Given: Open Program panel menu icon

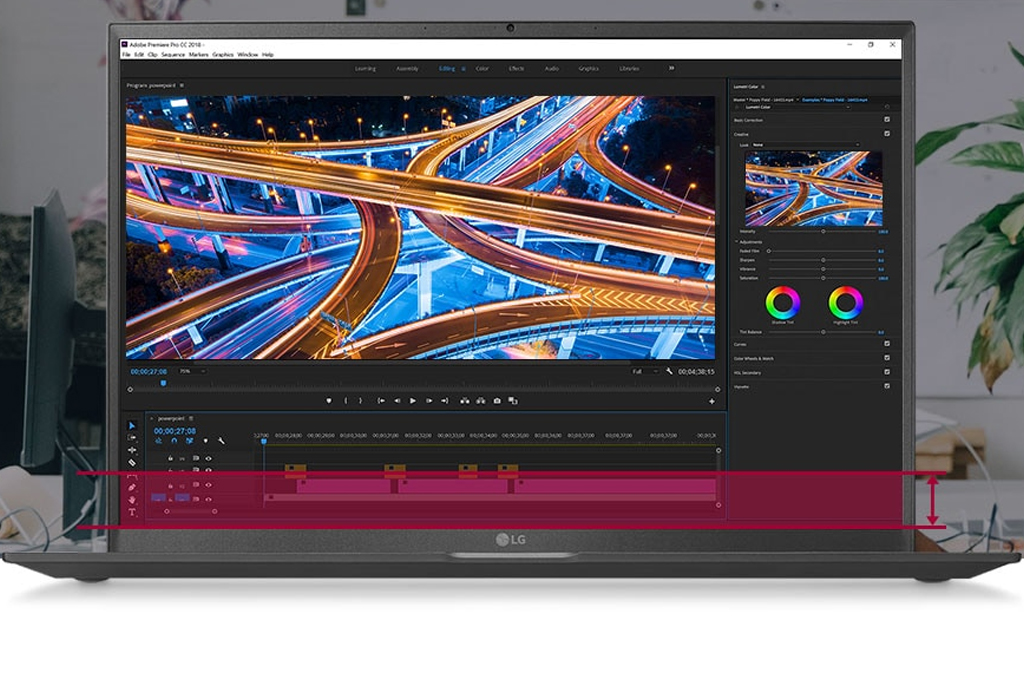Looking at the screenshot, I should (x=182, y=85).
